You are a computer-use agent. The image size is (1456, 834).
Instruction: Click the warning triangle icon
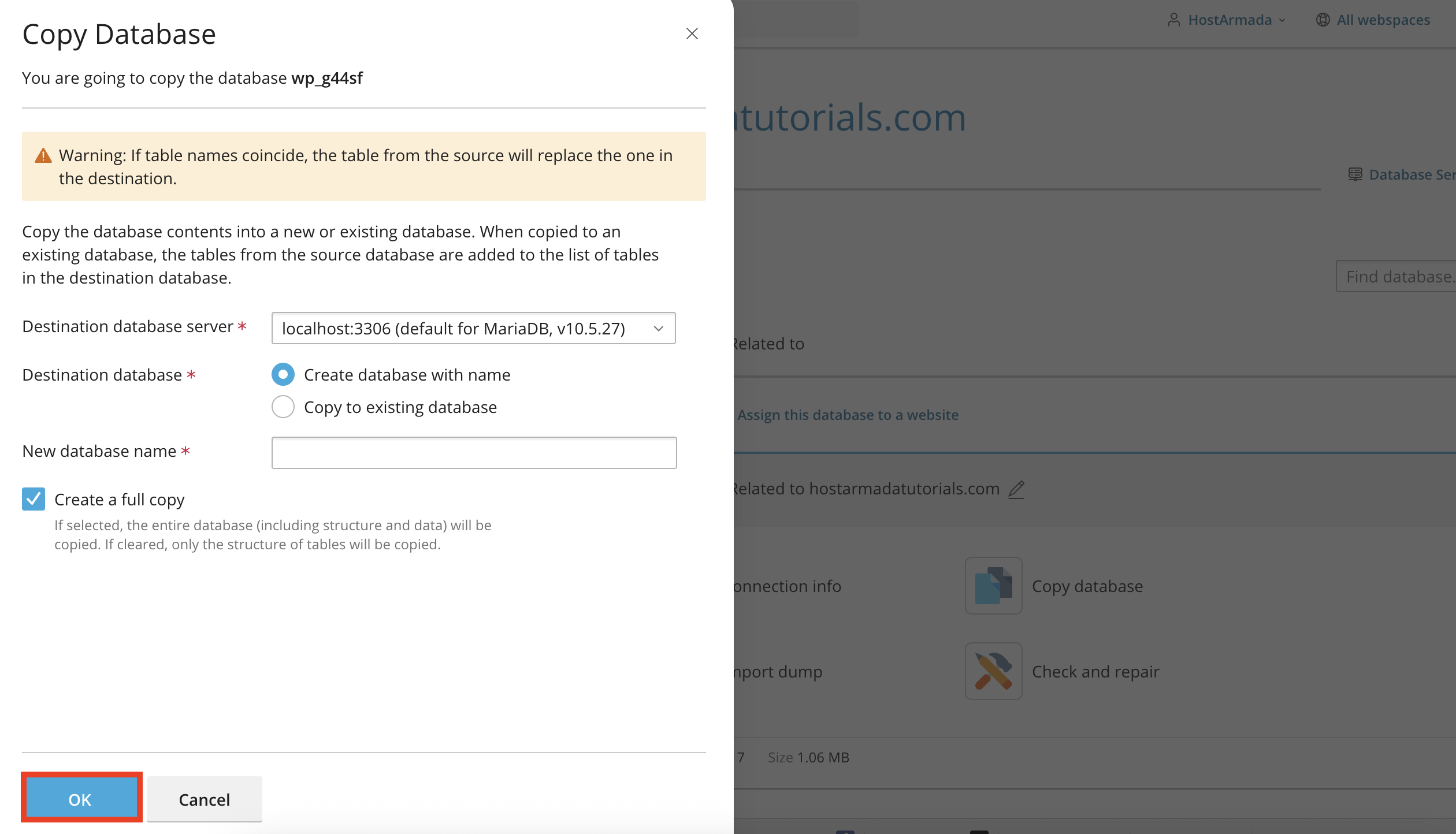(x=43, y=155)
